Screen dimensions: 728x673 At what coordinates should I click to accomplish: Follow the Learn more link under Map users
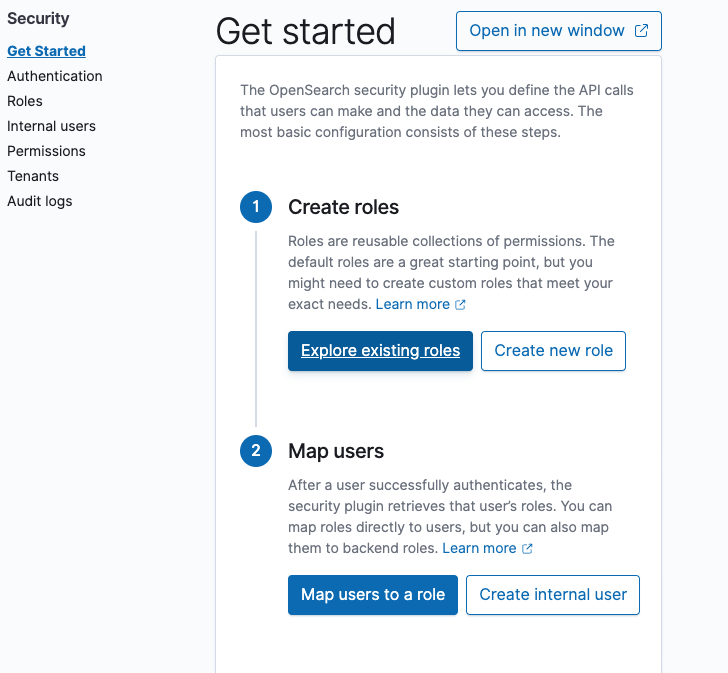(x=479, y=548)
